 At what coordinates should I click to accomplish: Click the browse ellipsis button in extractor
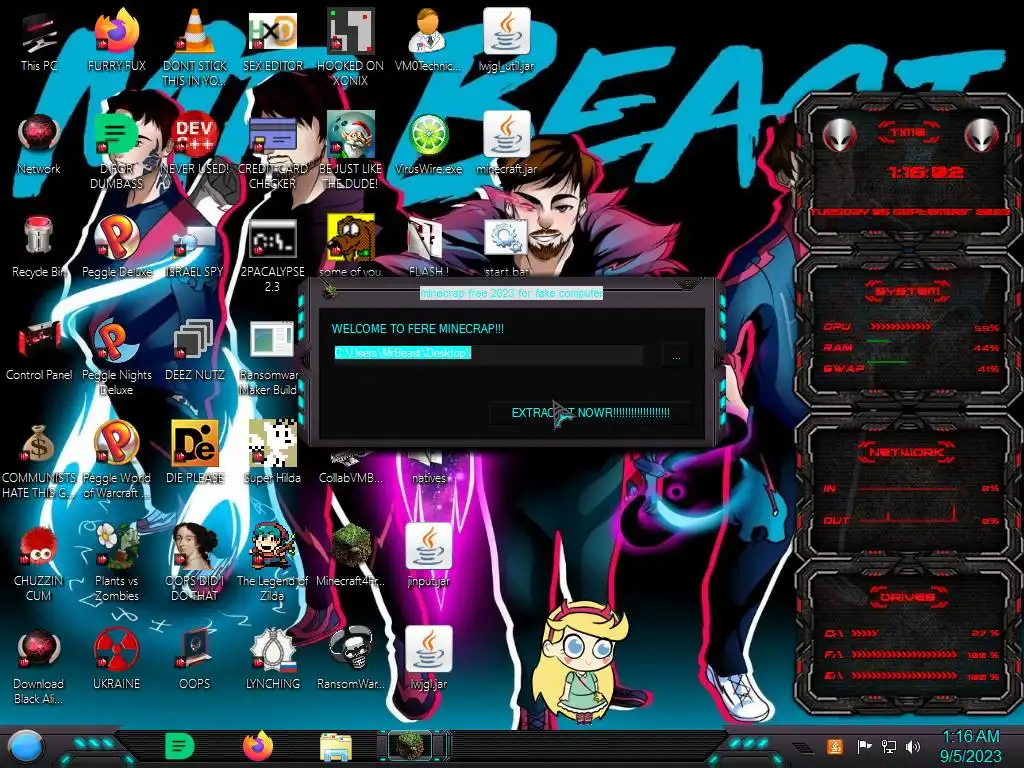coord(676,357)
